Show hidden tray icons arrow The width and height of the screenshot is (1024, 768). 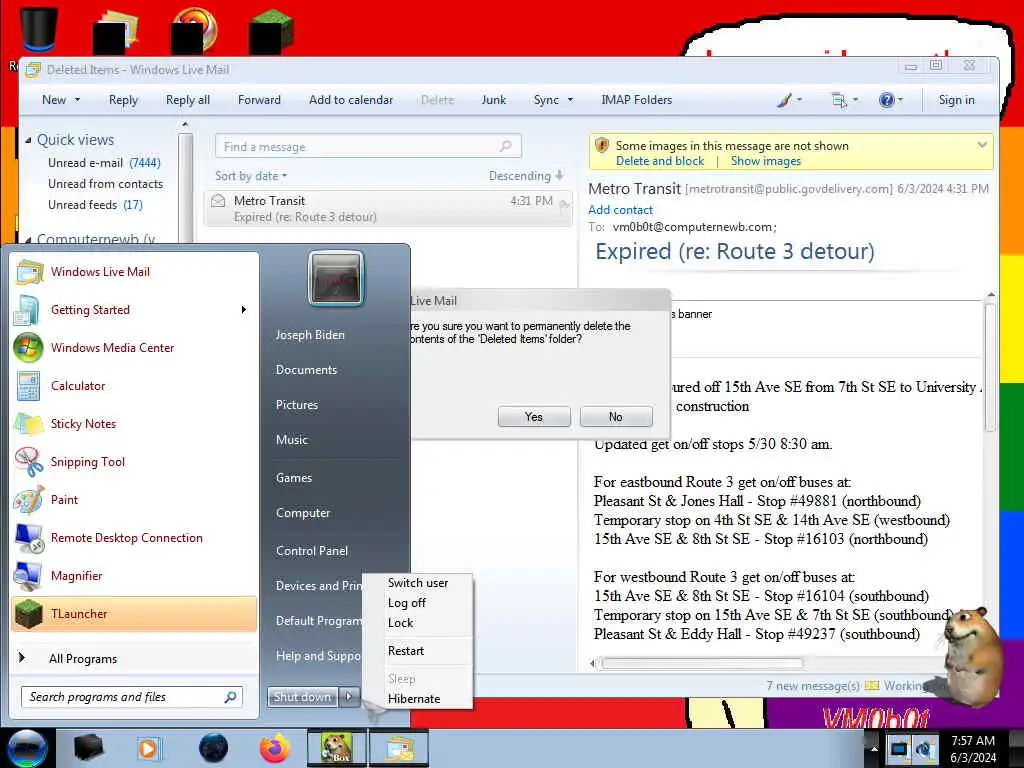(x=872, y=748)
